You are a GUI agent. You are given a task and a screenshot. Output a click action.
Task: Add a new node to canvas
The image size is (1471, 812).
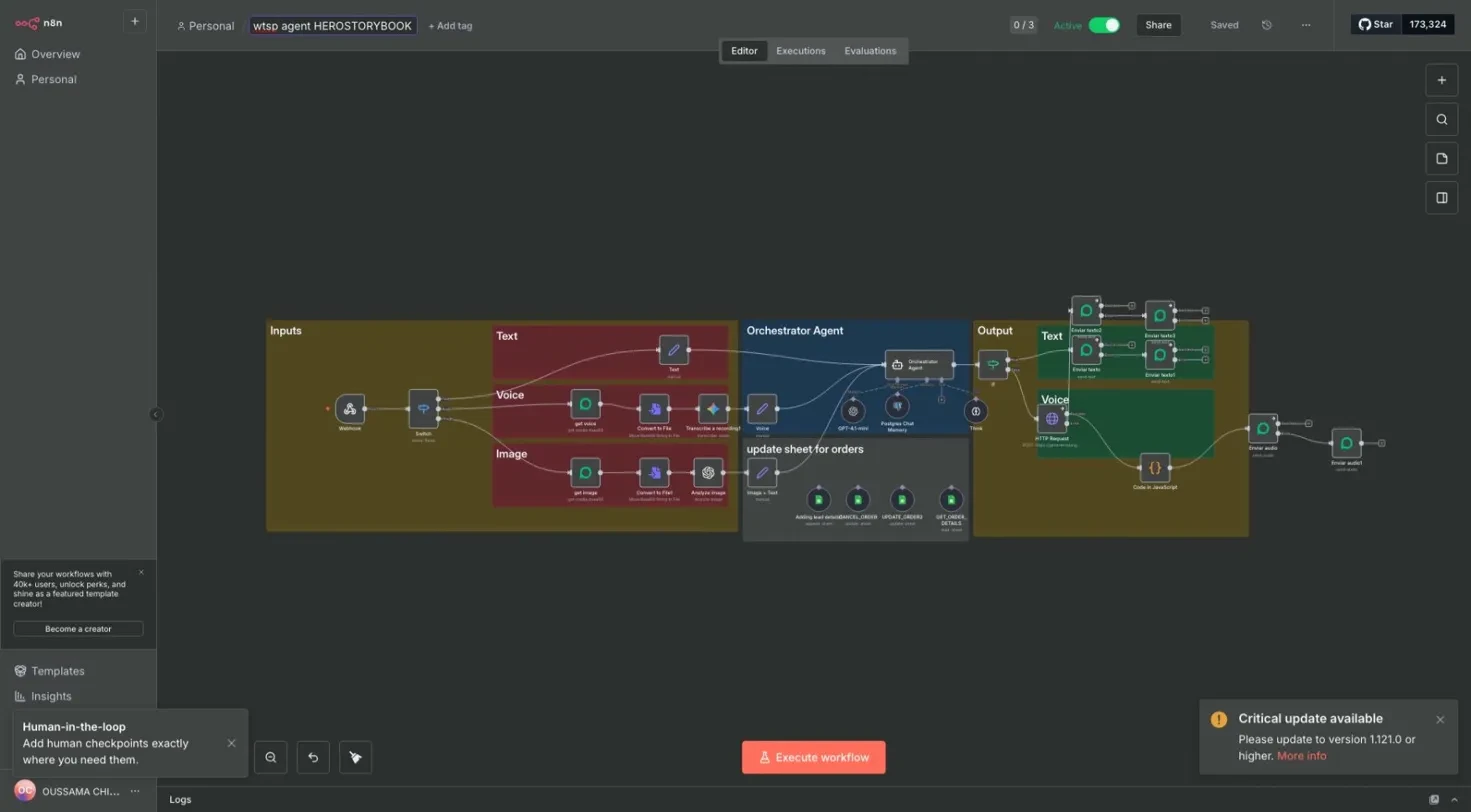point(1441,80)
